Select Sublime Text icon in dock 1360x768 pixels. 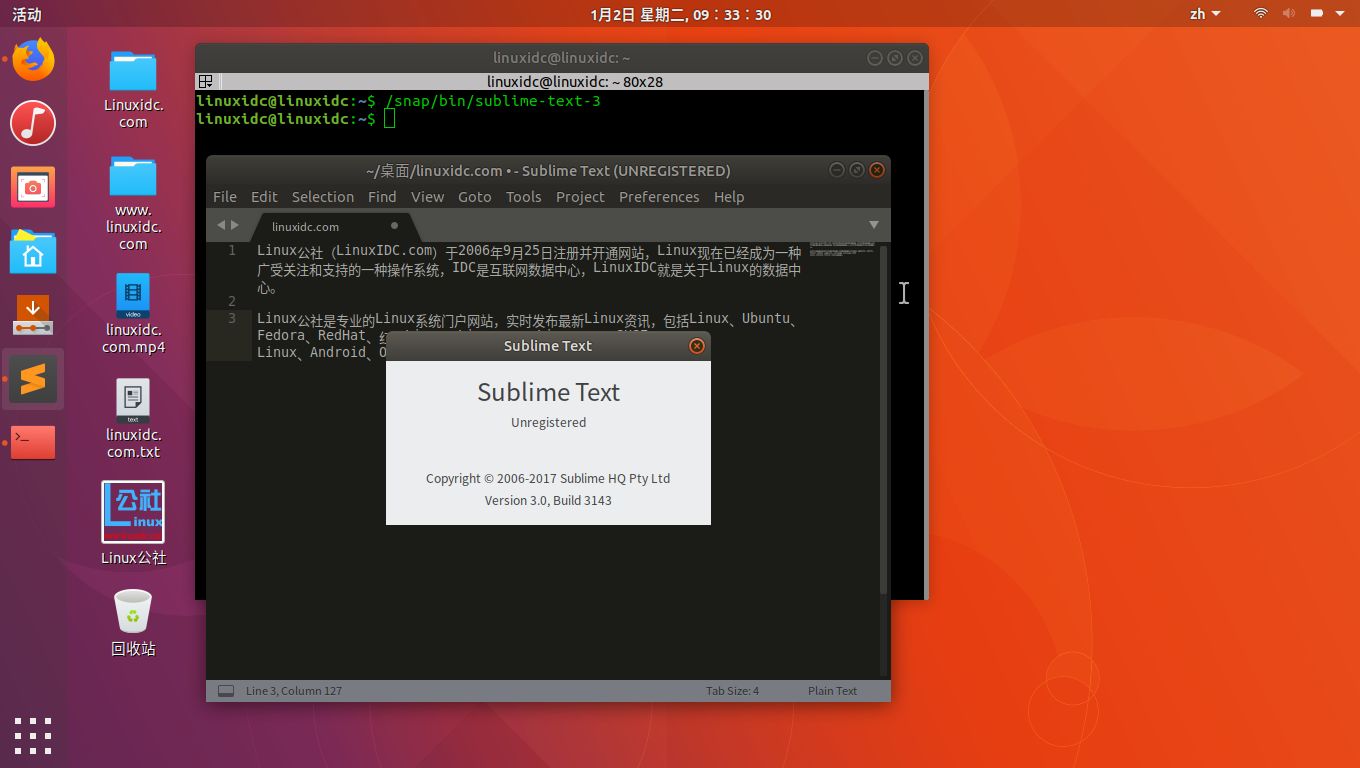pos(33,379)
